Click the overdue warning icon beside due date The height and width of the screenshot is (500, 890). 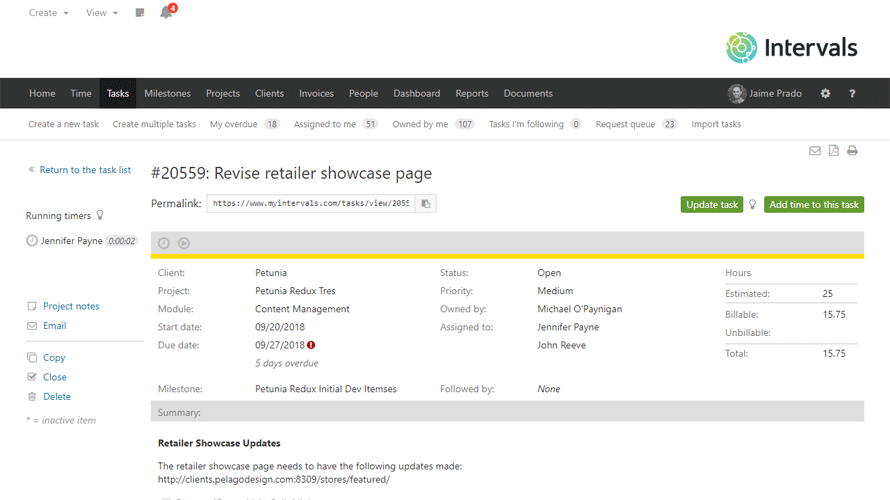(312, 345)
